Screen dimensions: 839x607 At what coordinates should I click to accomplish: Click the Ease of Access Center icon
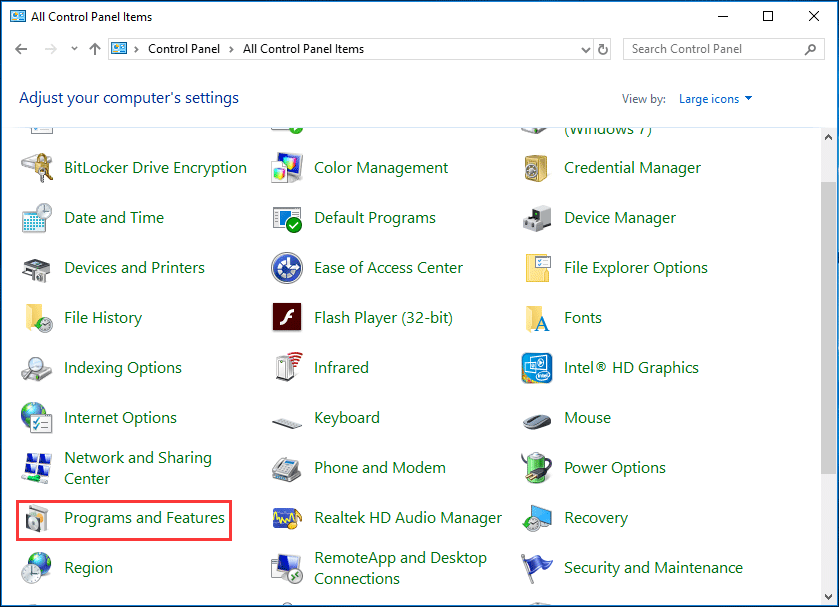[287, 268]
